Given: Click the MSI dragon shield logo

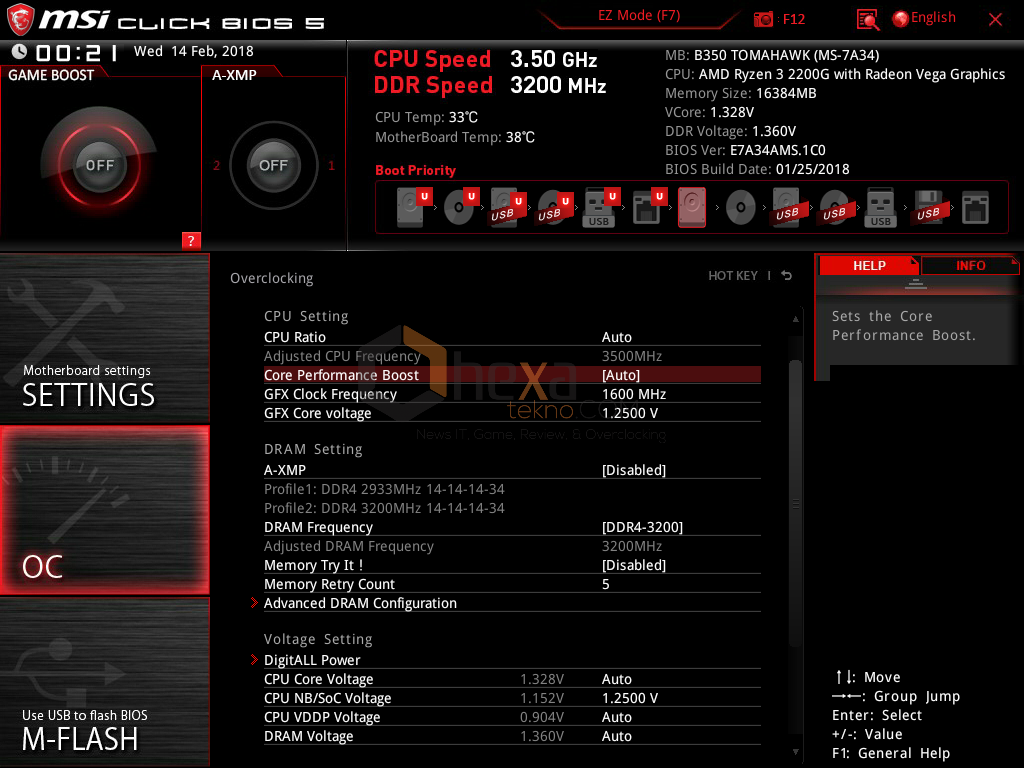Looking at the screenshot, I should coord(20,20).
